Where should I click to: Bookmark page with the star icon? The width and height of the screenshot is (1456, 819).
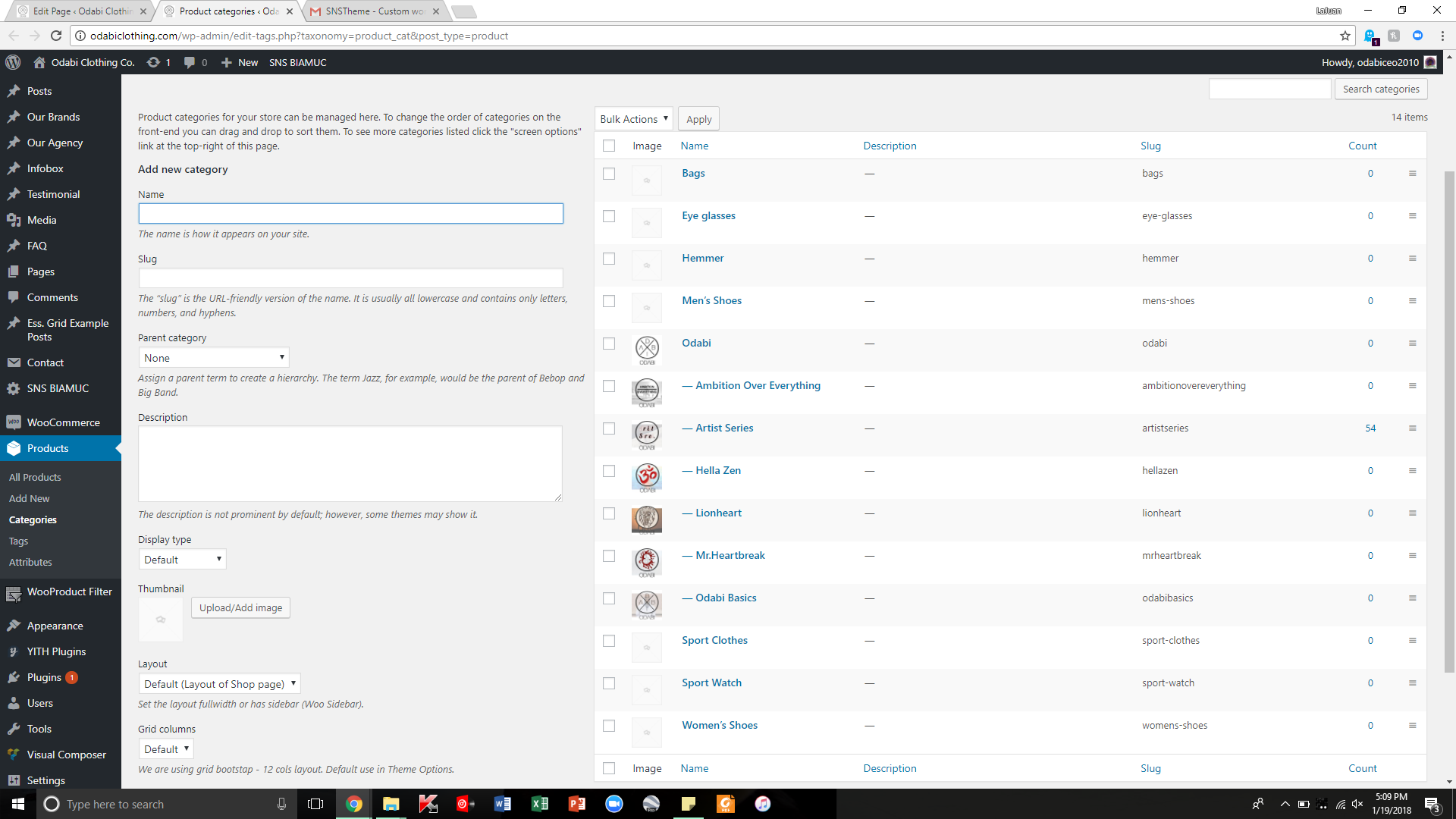1345,36
